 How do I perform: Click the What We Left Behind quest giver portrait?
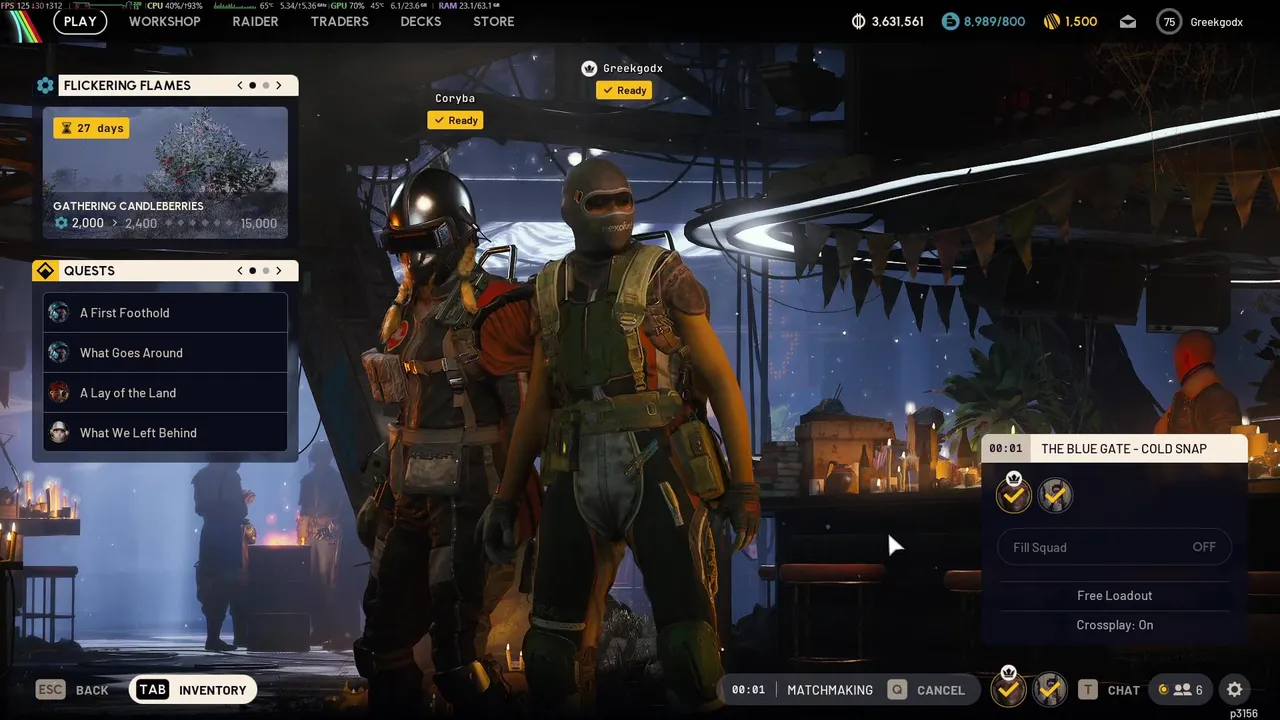pos(59,433)
